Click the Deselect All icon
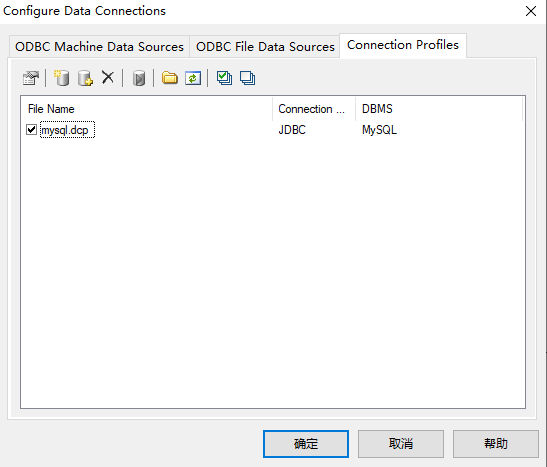Image resolution: width=547 pixels, height=467 pixels. [x=247, y=78]
